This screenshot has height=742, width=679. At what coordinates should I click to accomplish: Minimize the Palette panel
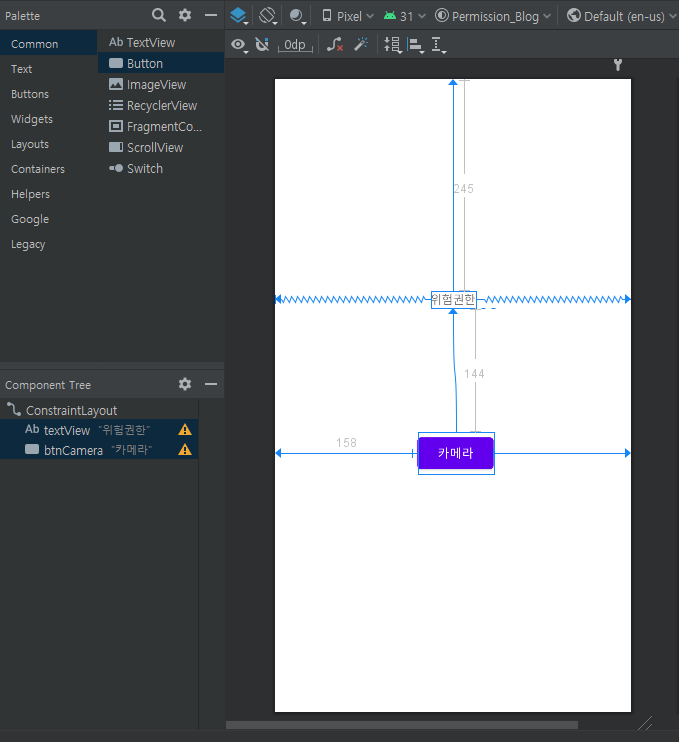[211, 15]
